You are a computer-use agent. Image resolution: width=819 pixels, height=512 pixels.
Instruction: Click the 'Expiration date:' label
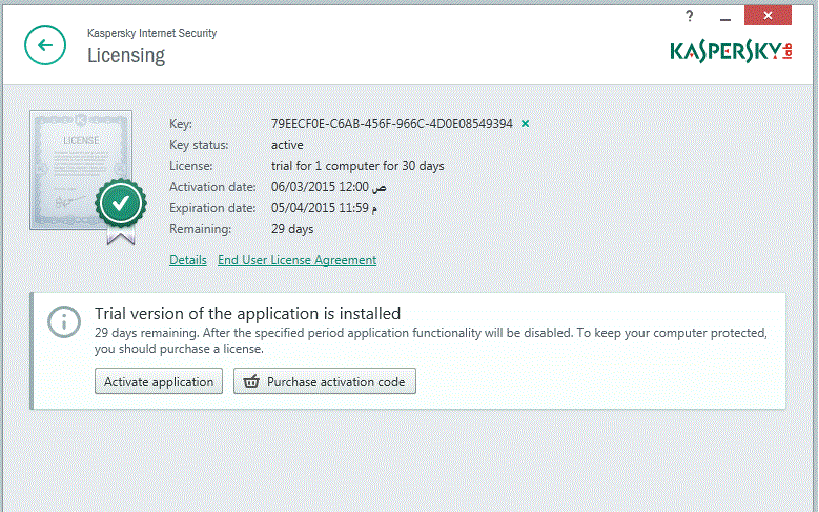[x=212, y=207]
